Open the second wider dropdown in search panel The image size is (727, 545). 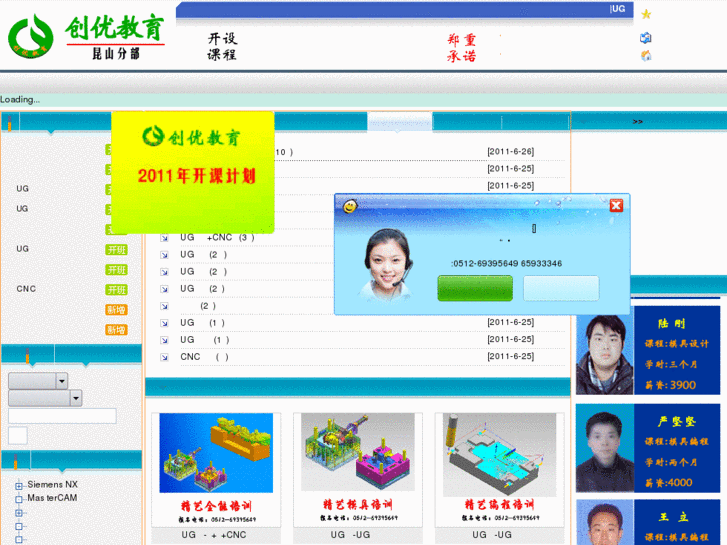coord(45,398)
